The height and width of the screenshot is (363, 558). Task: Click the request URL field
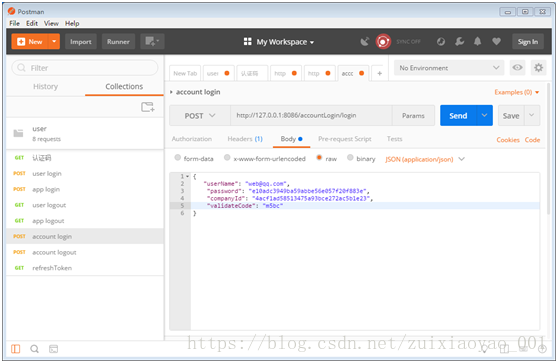(x=311, y=115)
